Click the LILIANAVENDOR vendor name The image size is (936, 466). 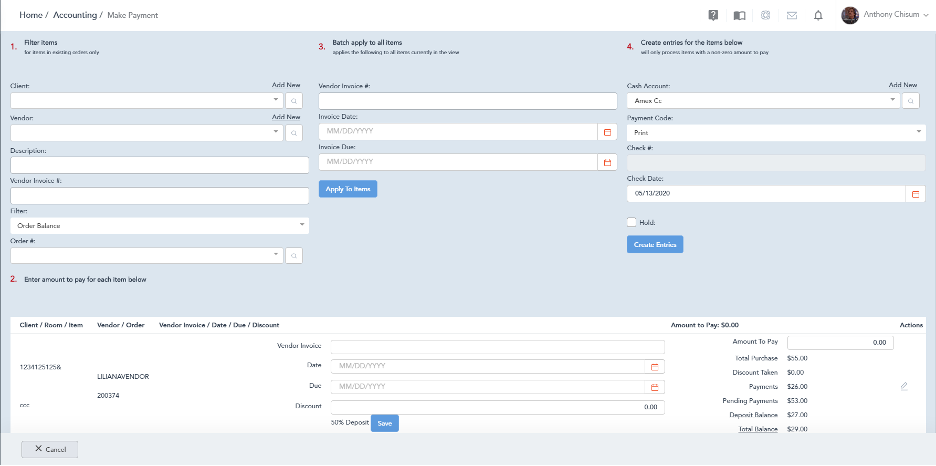[x=123, y=377]
